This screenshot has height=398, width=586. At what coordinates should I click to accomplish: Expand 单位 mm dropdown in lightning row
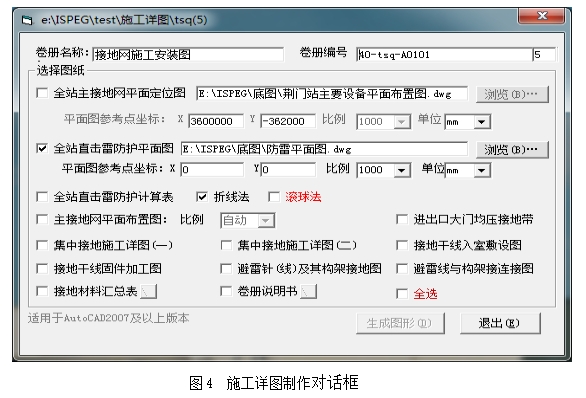tap(482, 170)
